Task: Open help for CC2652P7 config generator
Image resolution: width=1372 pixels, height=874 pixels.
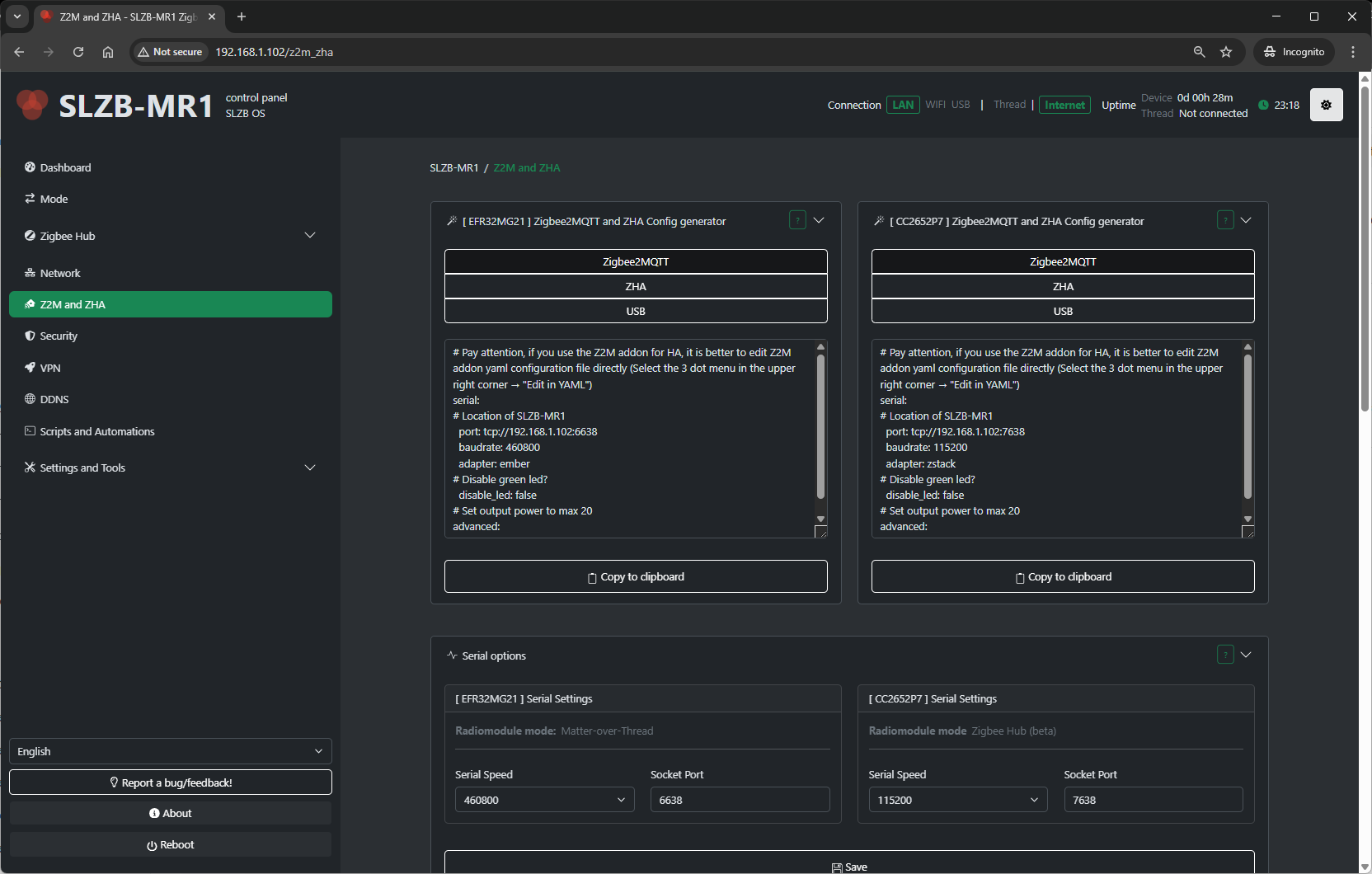Action: (1225, 220)
